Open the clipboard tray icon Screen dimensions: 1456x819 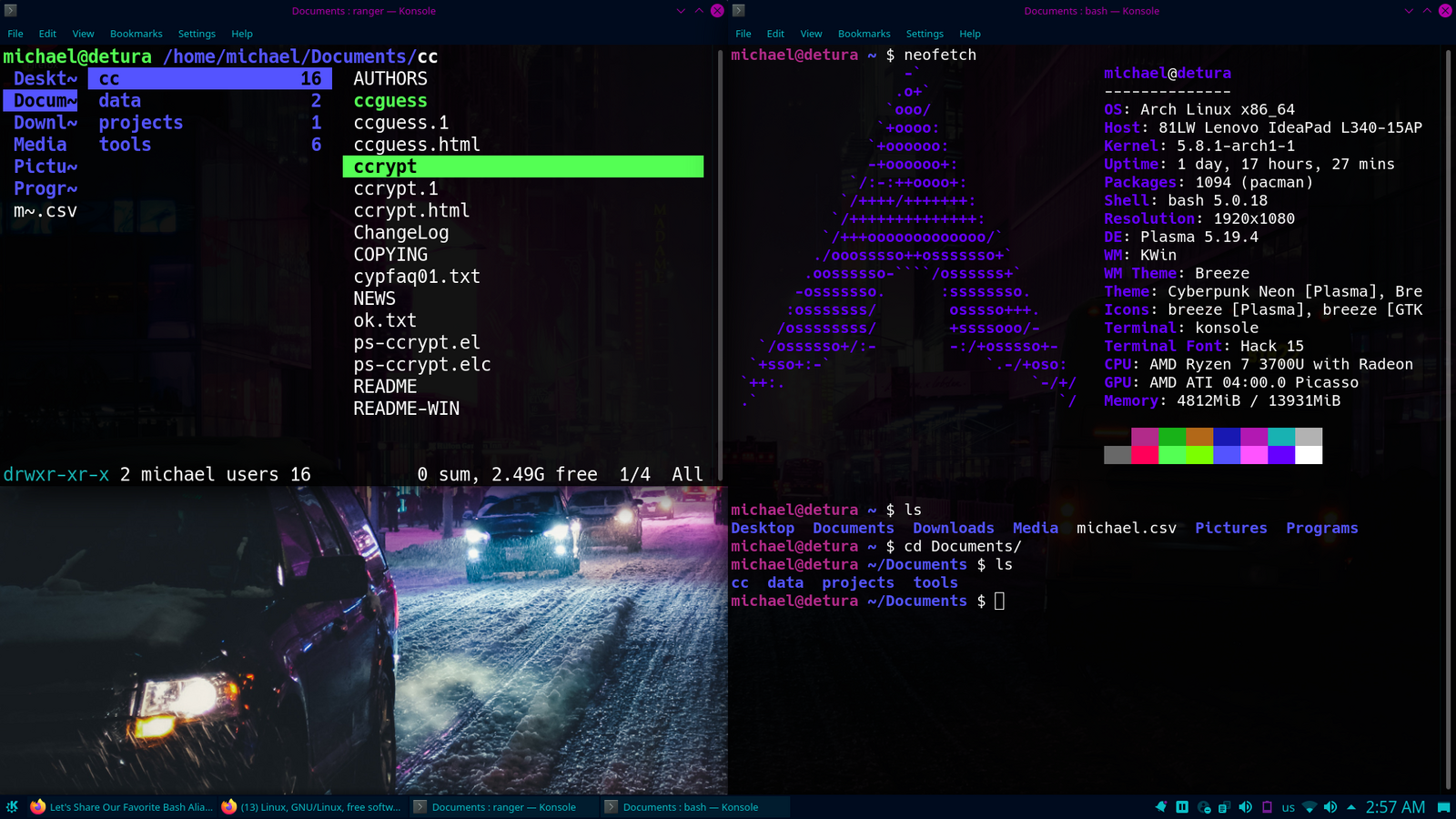coord(1224,806)
